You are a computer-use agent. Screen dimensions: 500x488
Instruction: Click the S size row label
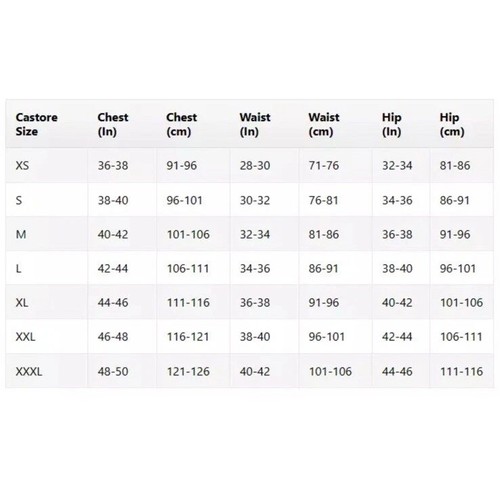pyautogui.click(x=19, y=200)
